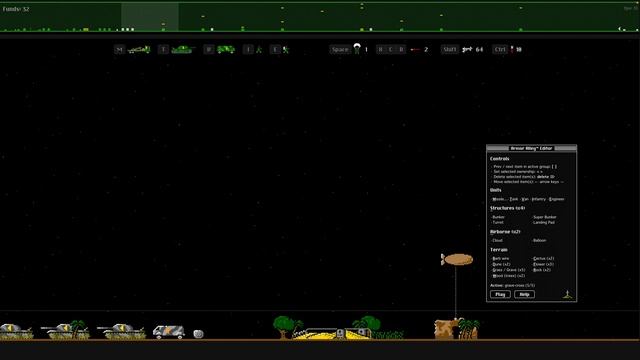This screenshot has width=640, height=360.
Task: Click the machine gun ammo icon
Action: pos(467,49)
